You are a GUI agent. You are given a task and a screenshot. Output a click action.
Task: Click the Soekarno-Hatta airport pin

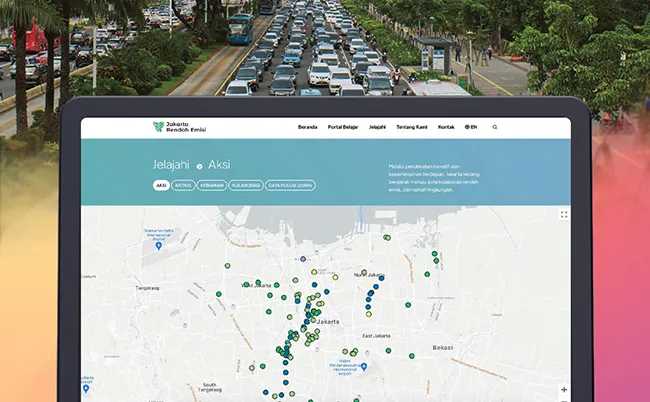click(x=158, y=246)
